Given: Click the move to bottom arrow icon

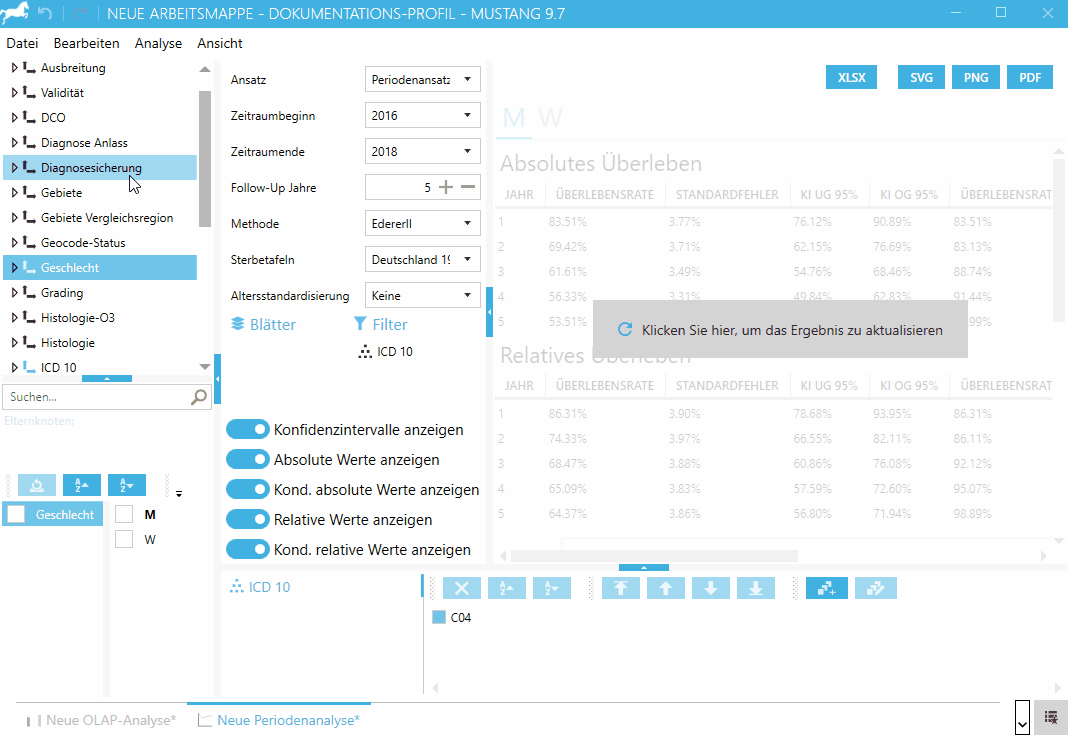Looking at the screenshot, I should point(755,588).
